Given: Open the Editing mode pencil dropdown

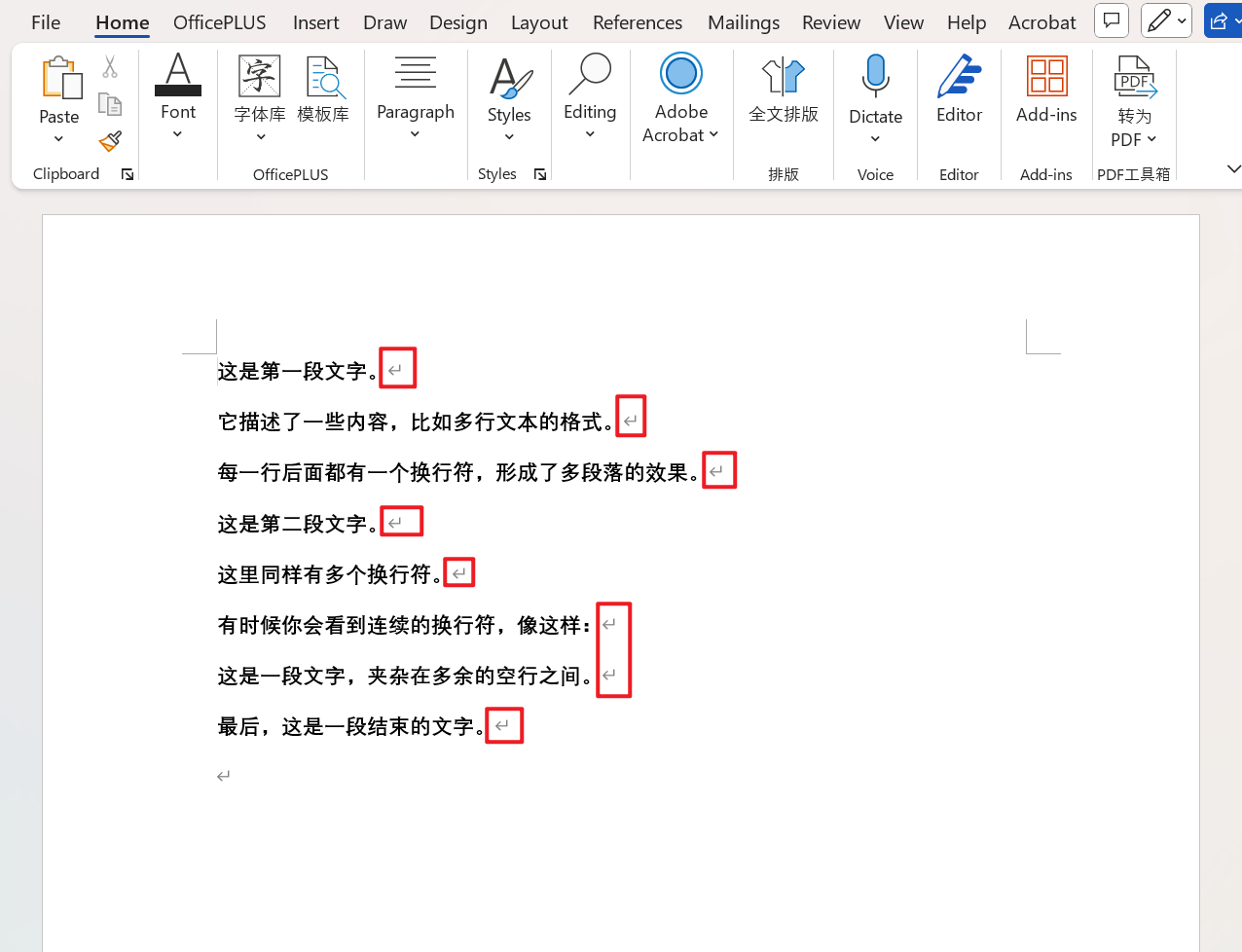Looking at the screenshot, I should click(1166, 20).
